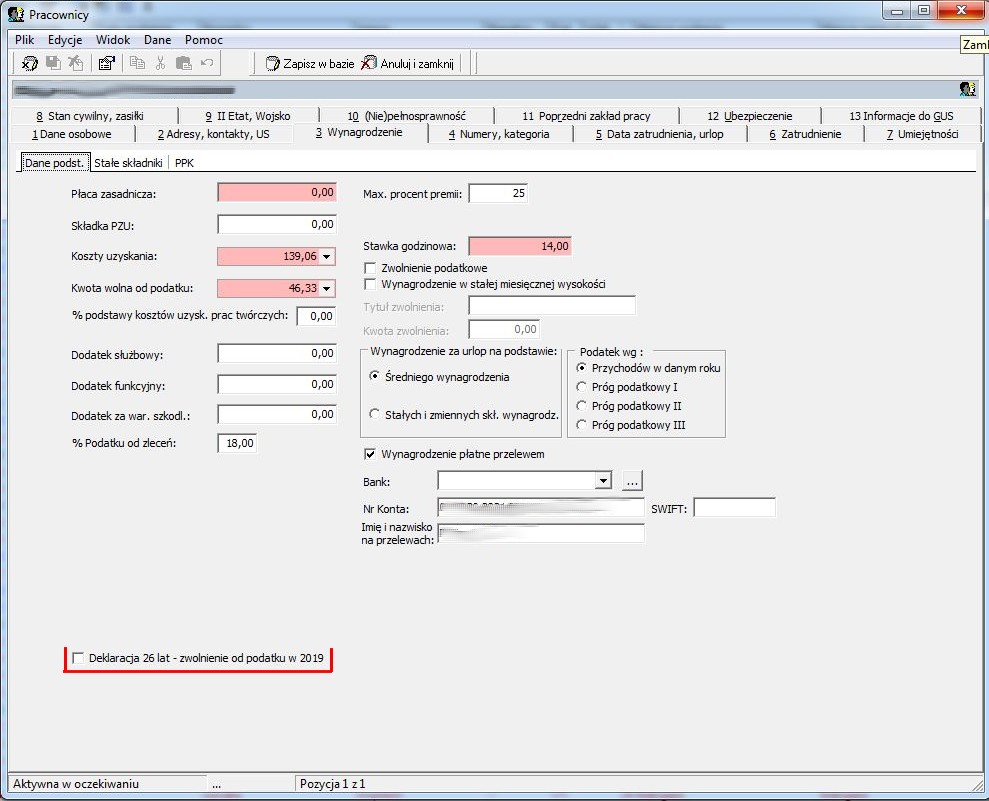
Task: Click the Imię i nazwisko na przelewach field
Action: tap(541, 534)
